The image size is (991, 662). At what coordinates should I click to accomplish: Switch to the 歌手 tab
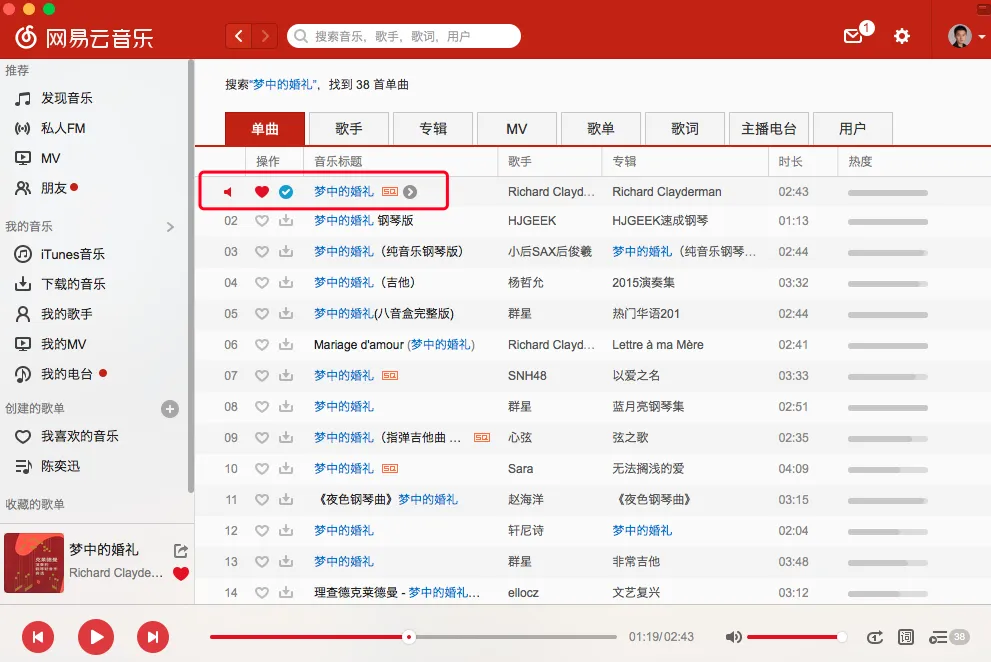[x=349, y=129]
